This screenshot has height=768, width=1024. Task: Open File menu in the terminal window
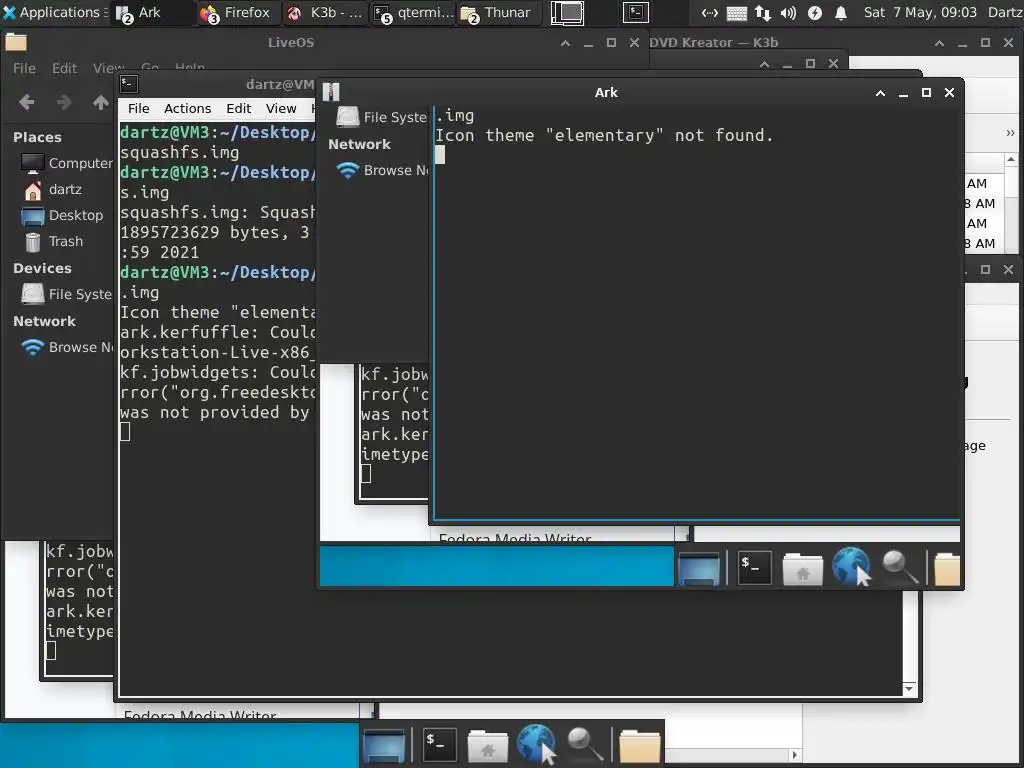(138, 108)
